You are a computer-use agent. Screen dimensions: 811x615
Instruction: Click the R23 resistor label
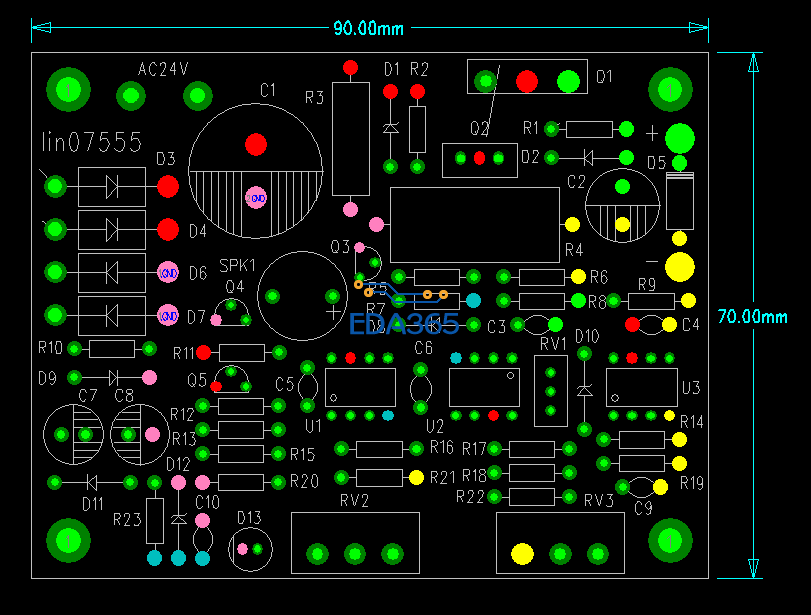[127, 519]
